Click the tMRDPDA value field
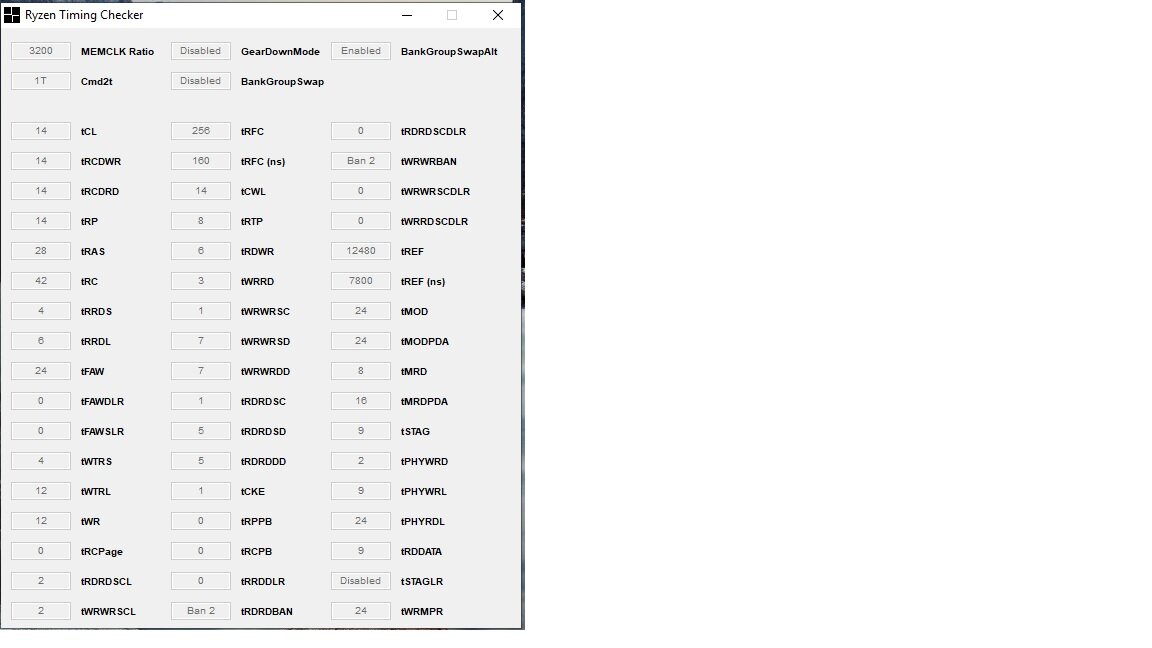Screen dimensions: 1152x648 click(x=361, y=401)
